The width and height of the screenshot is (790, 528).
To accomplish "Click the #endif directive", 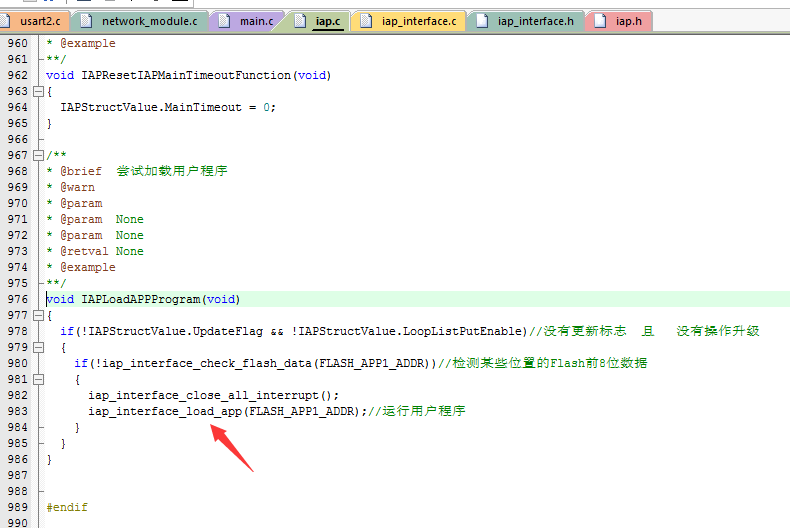I will point(67,507).
